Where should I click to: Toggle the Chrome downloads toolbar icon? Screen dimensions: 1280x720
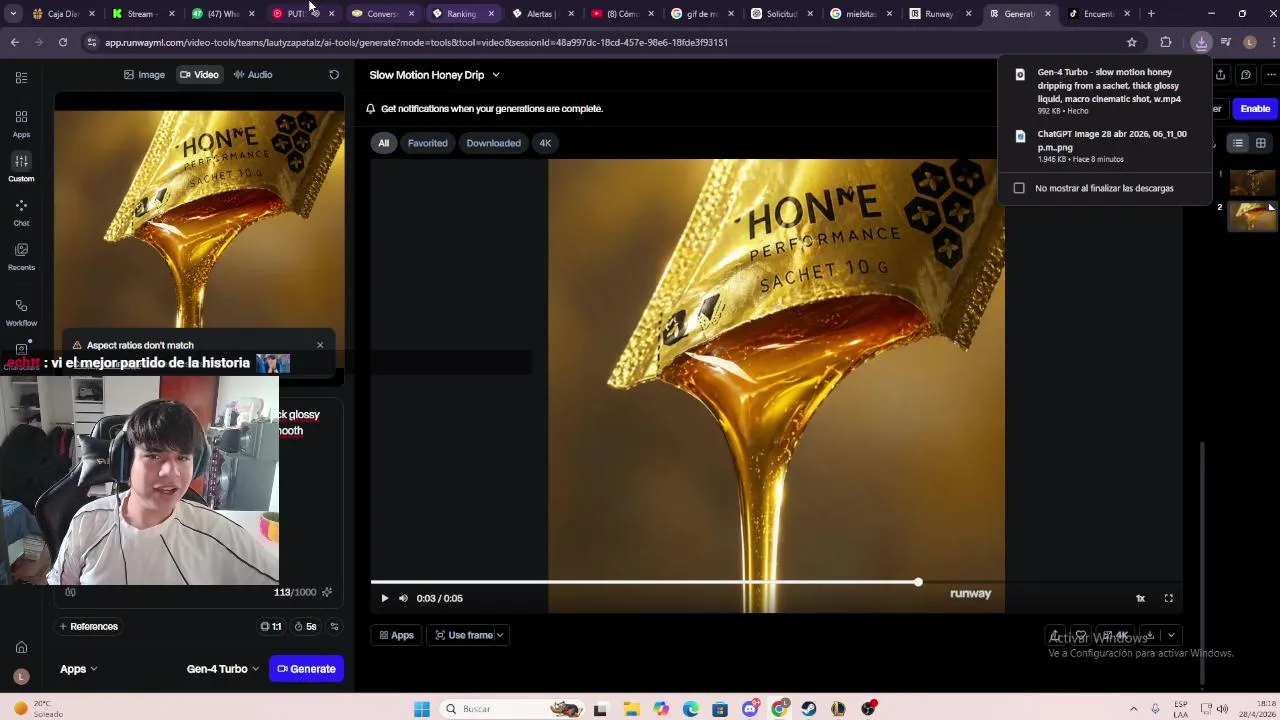[x=1201, y=42]
